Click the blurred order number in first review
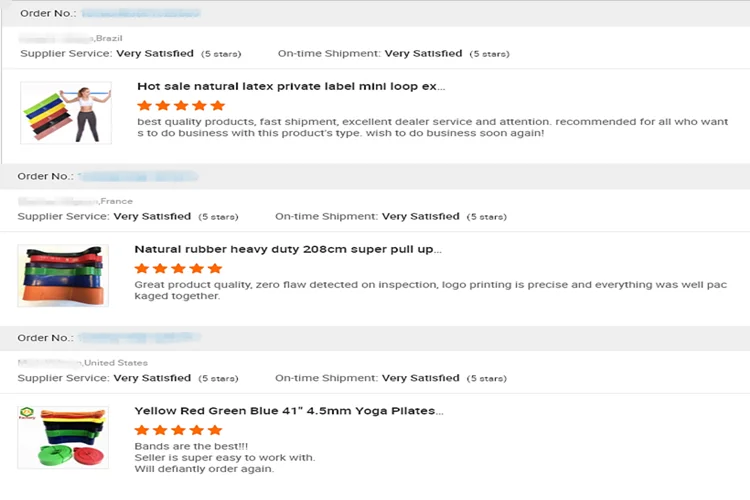 coord(140,14)
